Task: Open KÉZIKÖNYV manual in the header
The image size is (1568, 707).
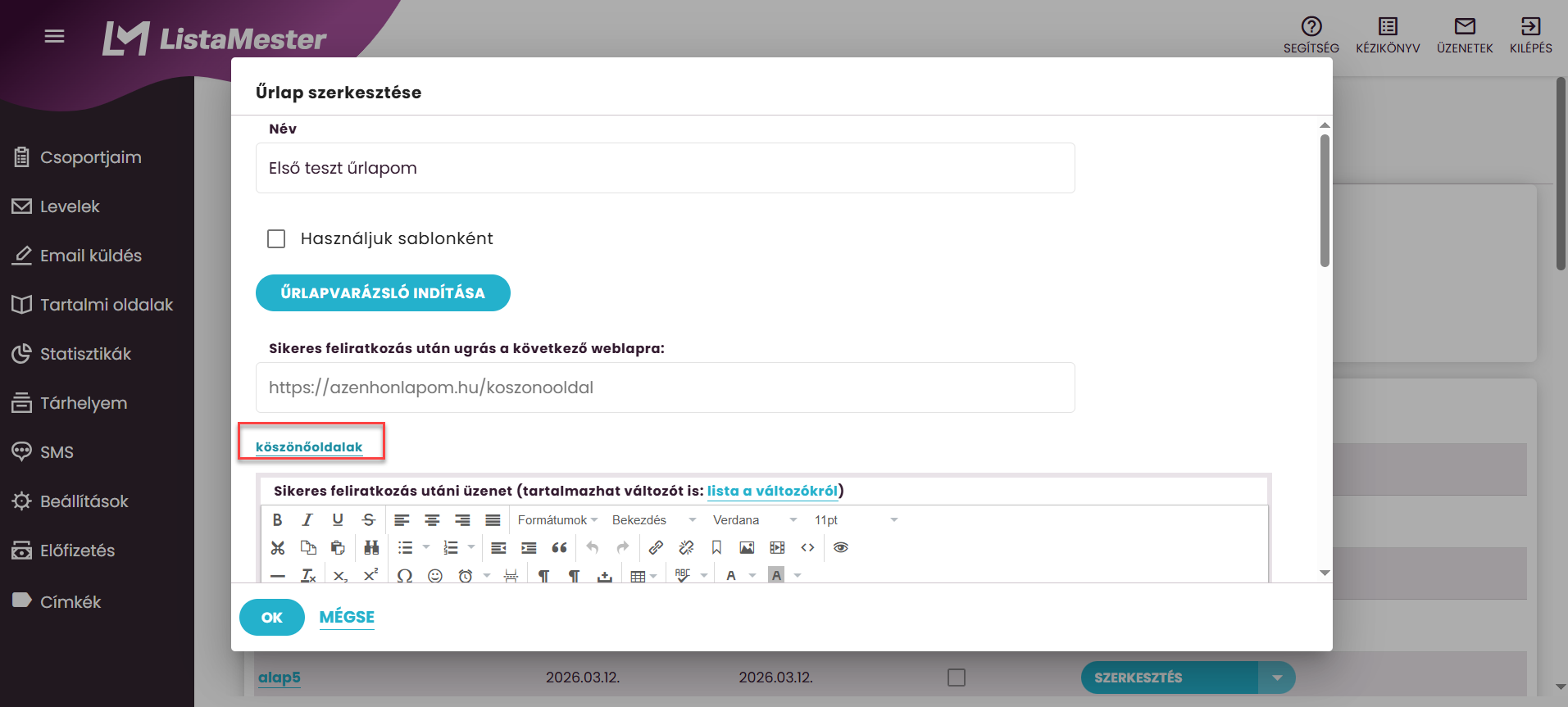Action: tap(1388, 36)
